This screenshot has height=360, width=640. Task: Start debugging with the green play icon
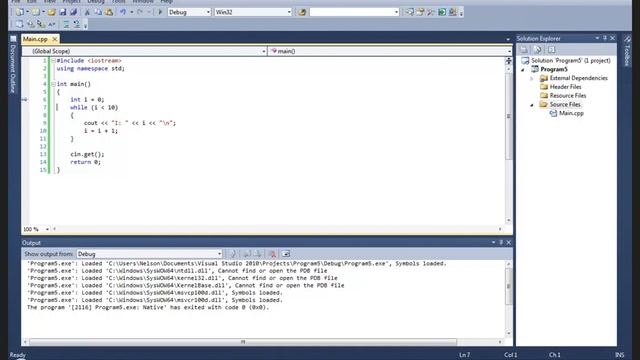point(160,12)
